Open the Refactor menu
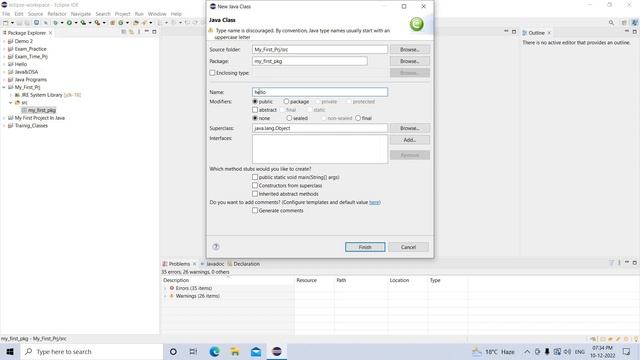The image size is (640, 360). click(x=57, y=14)
